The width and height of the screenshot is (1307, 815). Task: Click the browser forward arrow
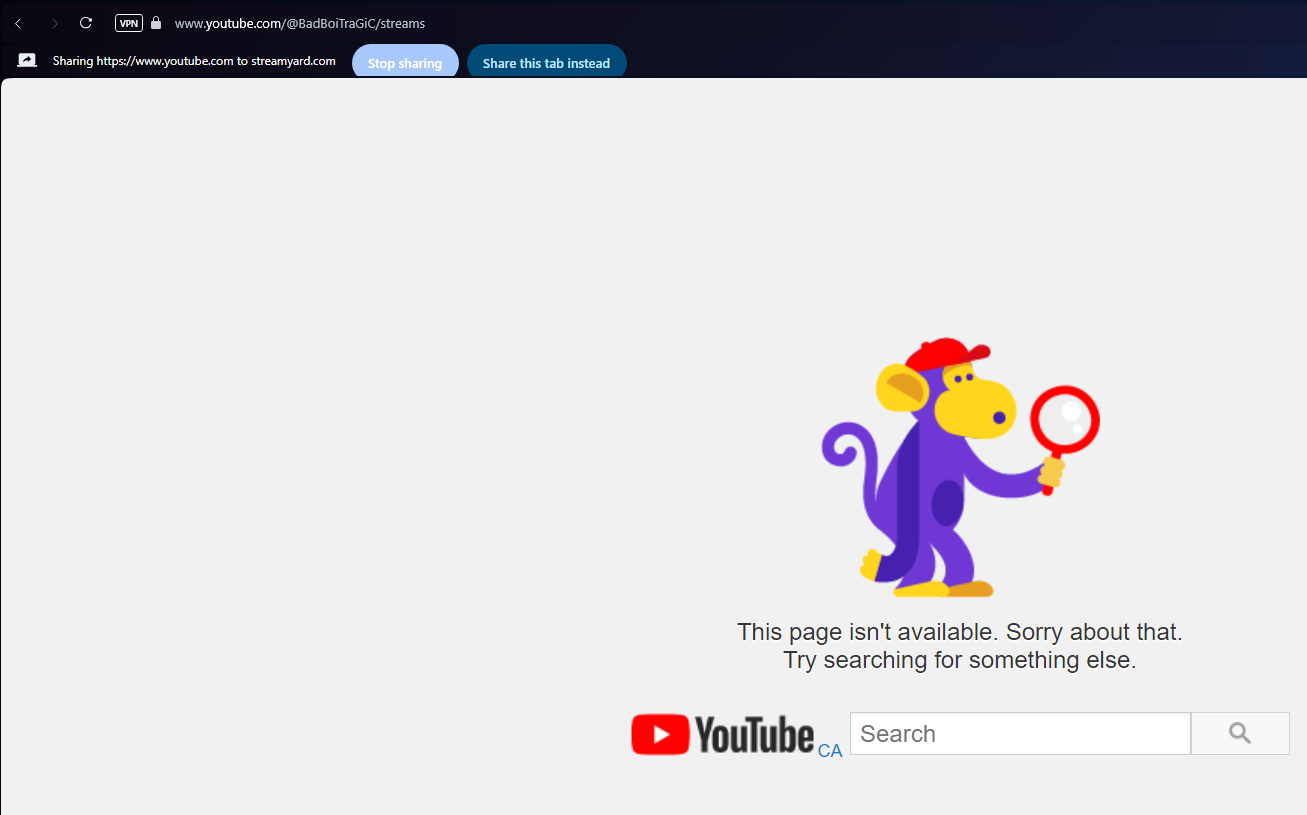tap(54, 23)
